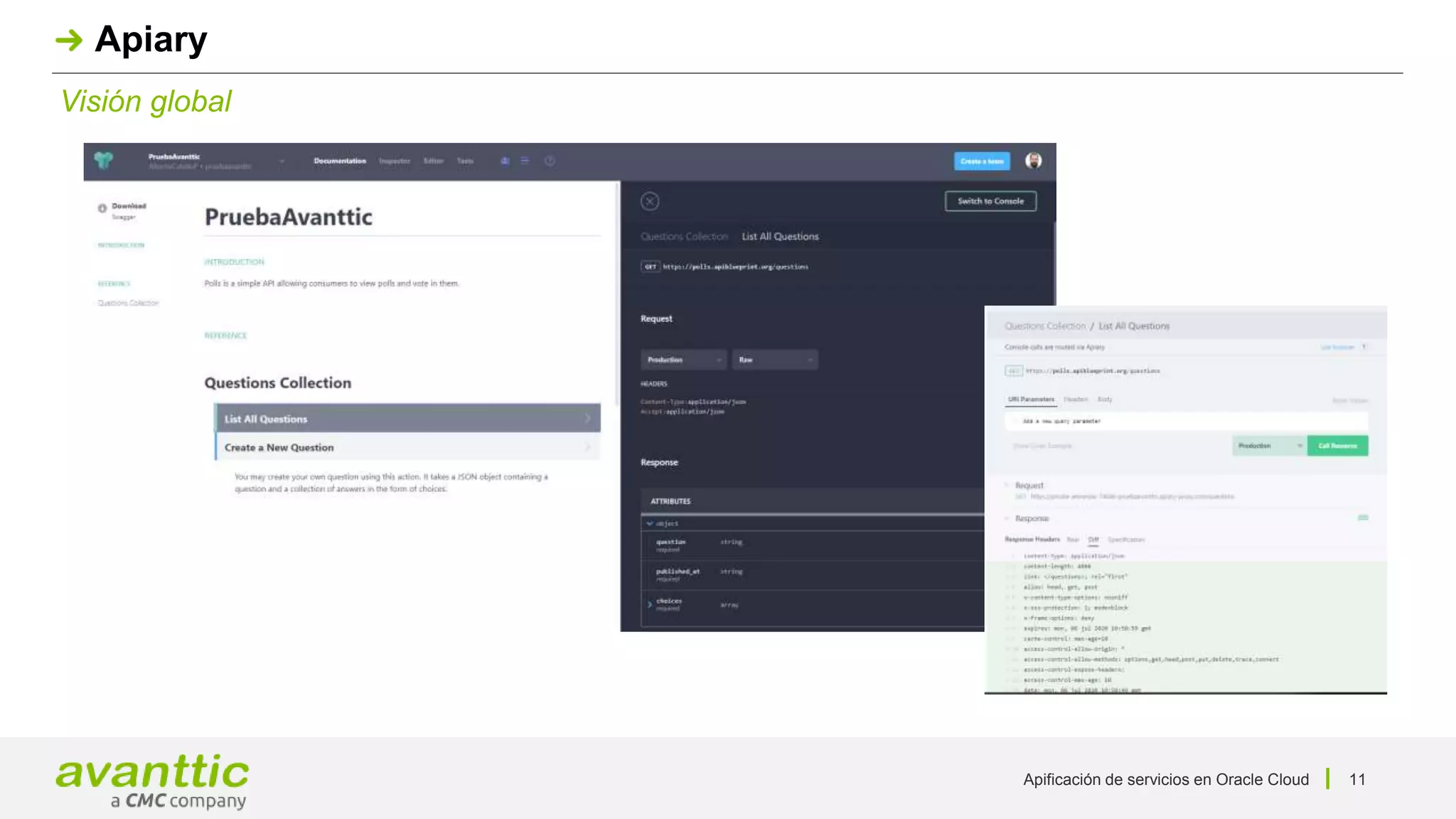Open Questions Collection in the sidebar
Image resolution: width=1456 pixels, height=819 pixels.
coord(128,303)
